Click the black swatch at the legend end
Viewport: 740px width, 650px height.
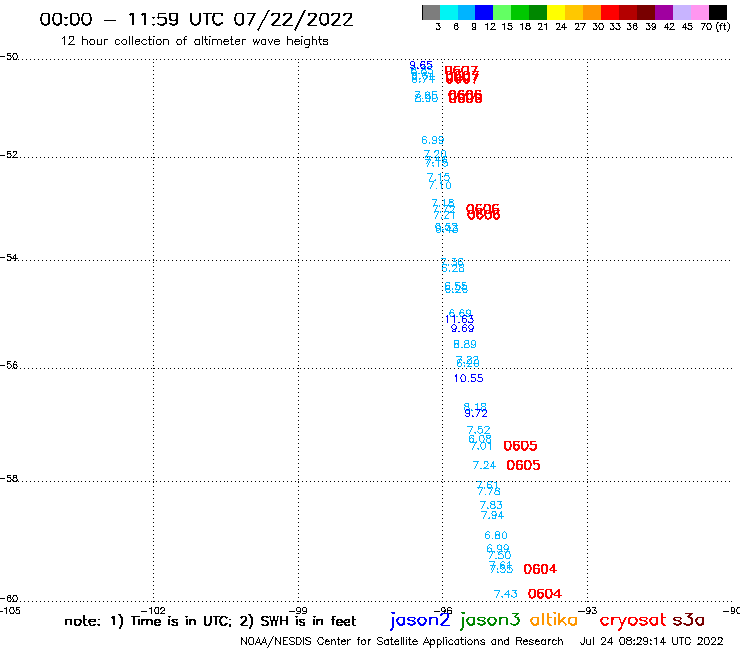[718, 12]
